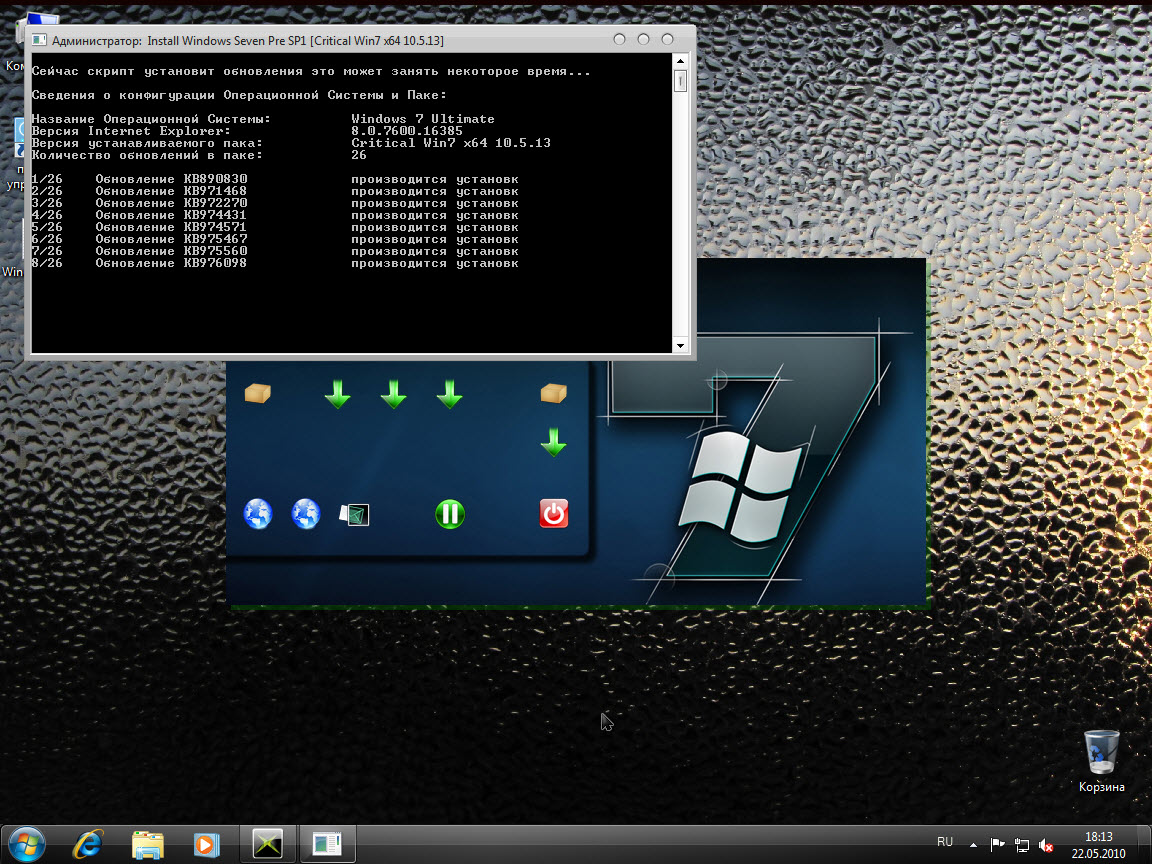Open Windows Explorer folder on the taskbar

coord(147,844)
